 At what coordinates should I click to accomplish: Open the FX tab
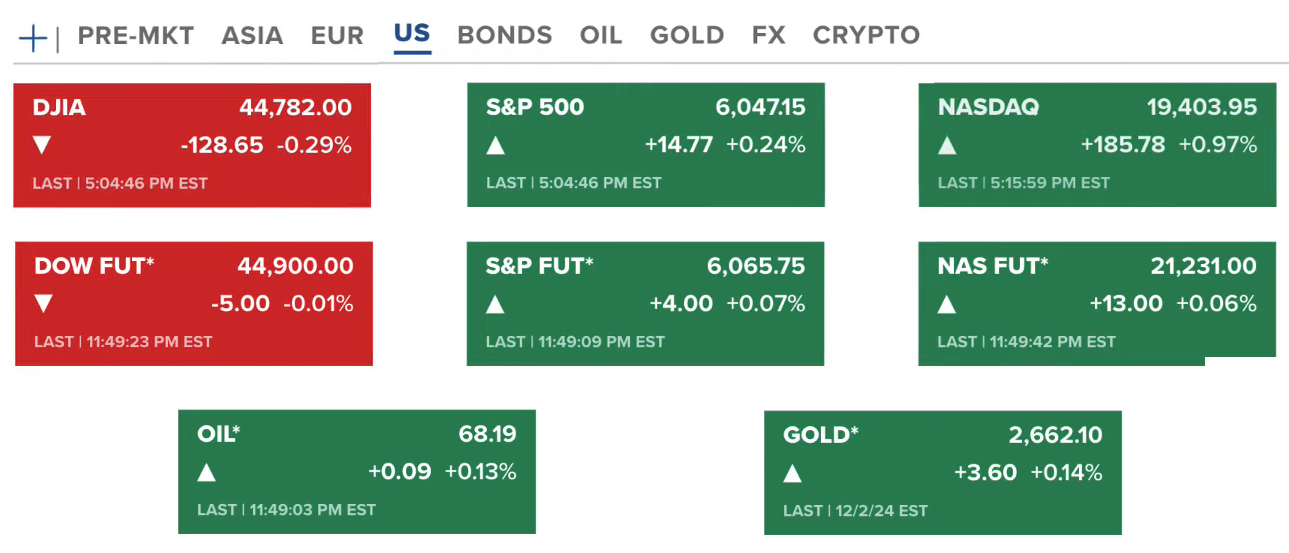(768, 36)
